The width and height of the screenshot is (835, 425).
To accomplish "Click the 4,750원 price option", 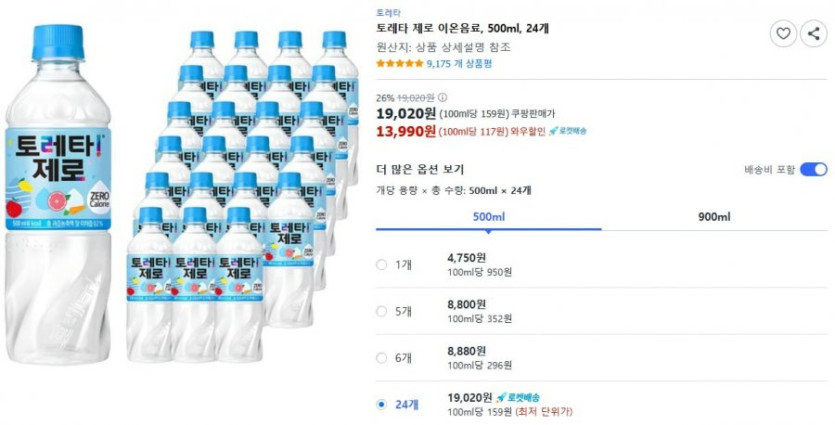I will coord(466,257).
